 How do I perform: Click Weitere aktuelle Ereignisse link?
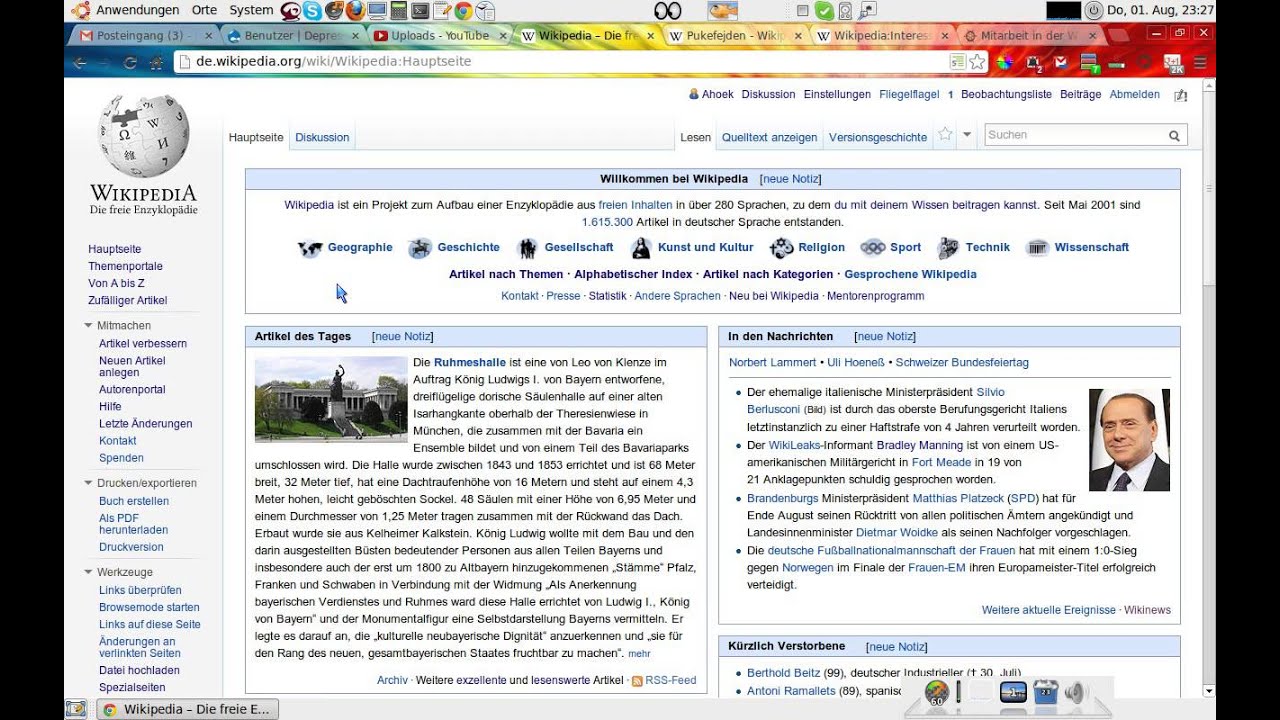pyautogui.click(x=1049, y=610)
